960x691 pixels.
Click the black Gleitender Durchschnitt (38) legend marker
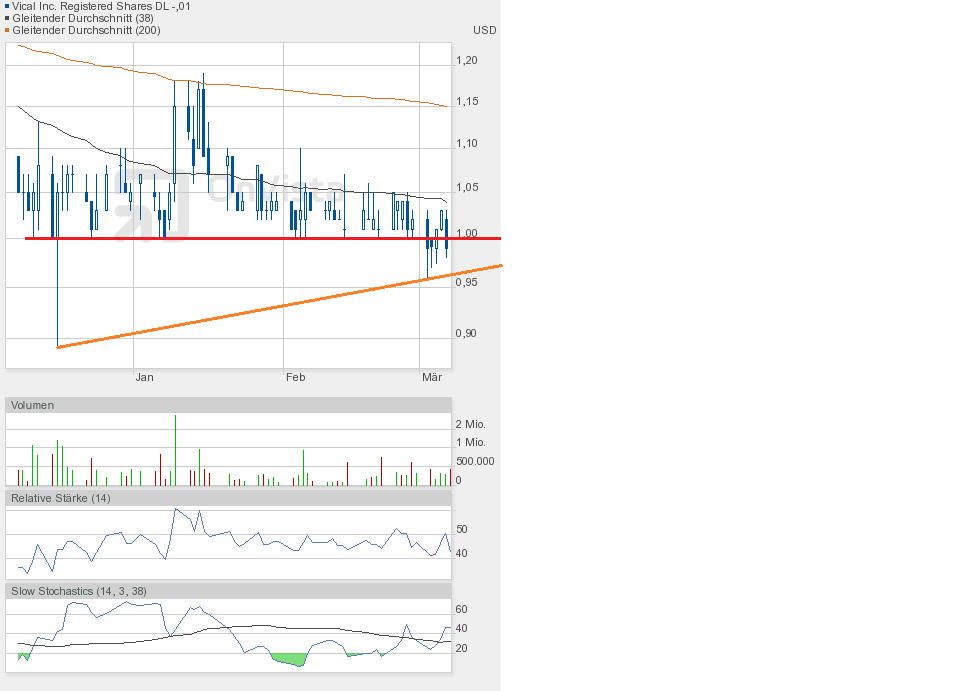pos(7,18)
